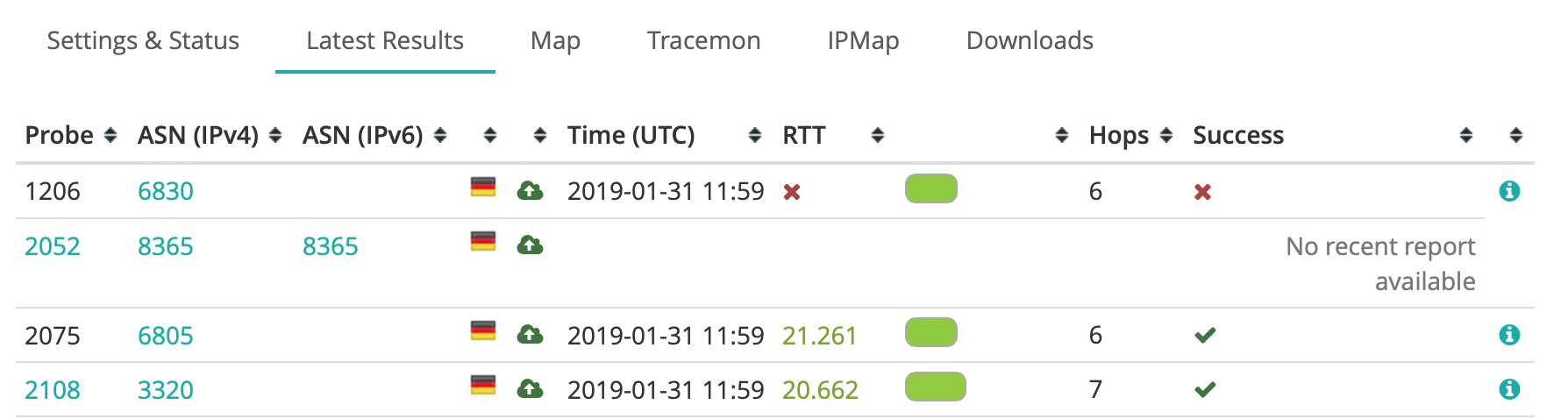Viewport: 1568px width, 419px height.
Task: Switch to the Tracemon tab
Action: [x=703, y=40]
